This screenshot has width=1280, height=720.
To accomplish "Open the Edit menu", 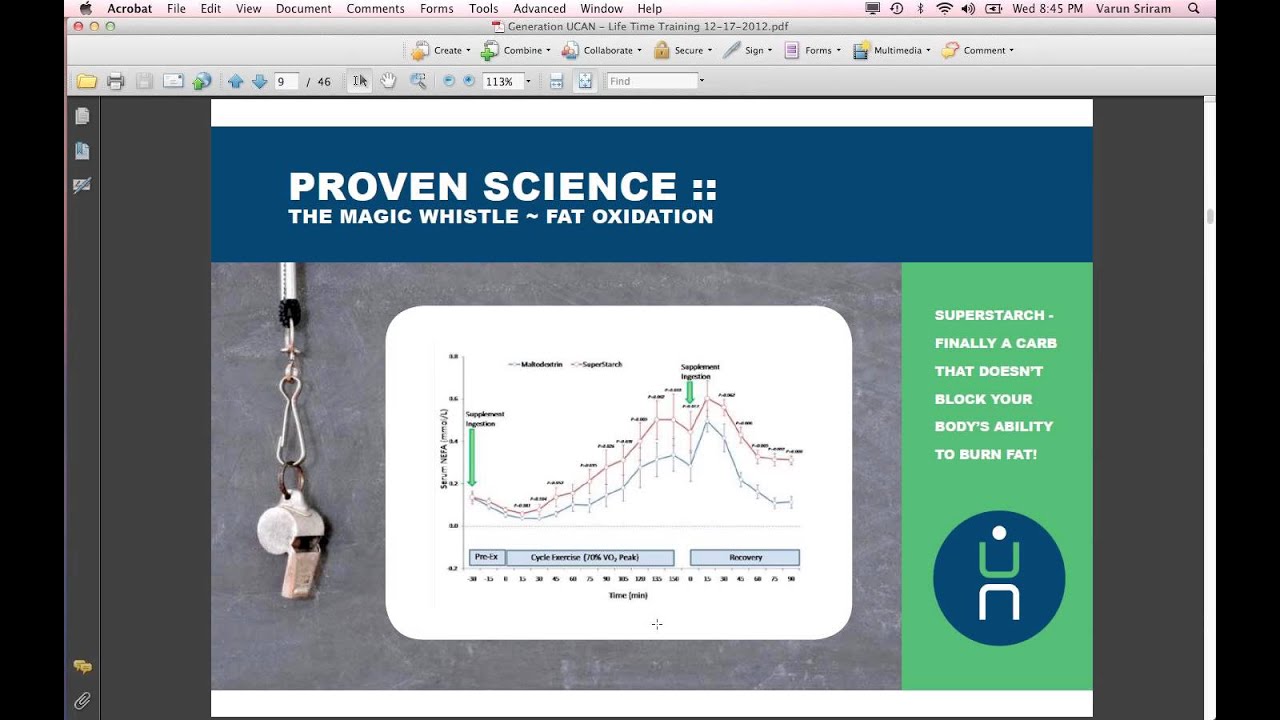I will 210,9.
